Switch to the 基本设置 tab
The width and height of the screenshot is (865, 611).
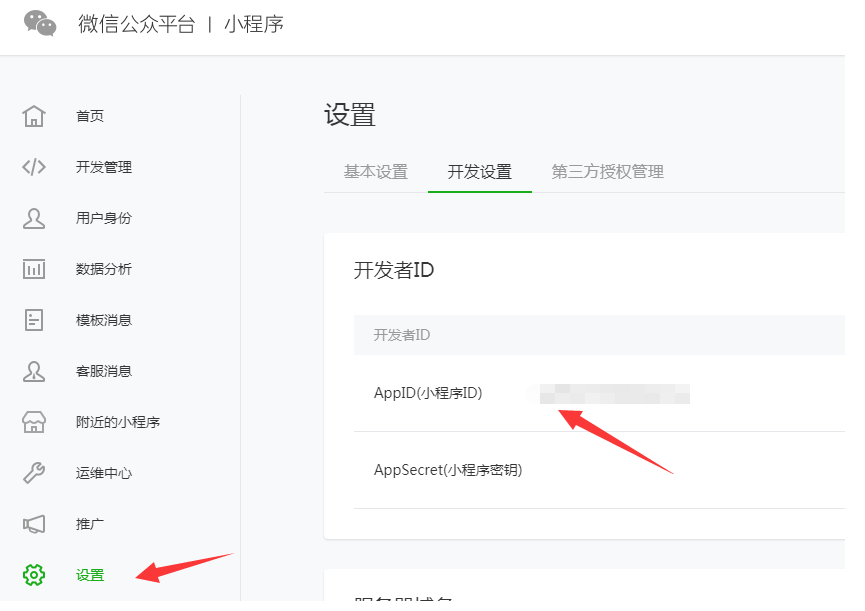[x=376, y=171]
